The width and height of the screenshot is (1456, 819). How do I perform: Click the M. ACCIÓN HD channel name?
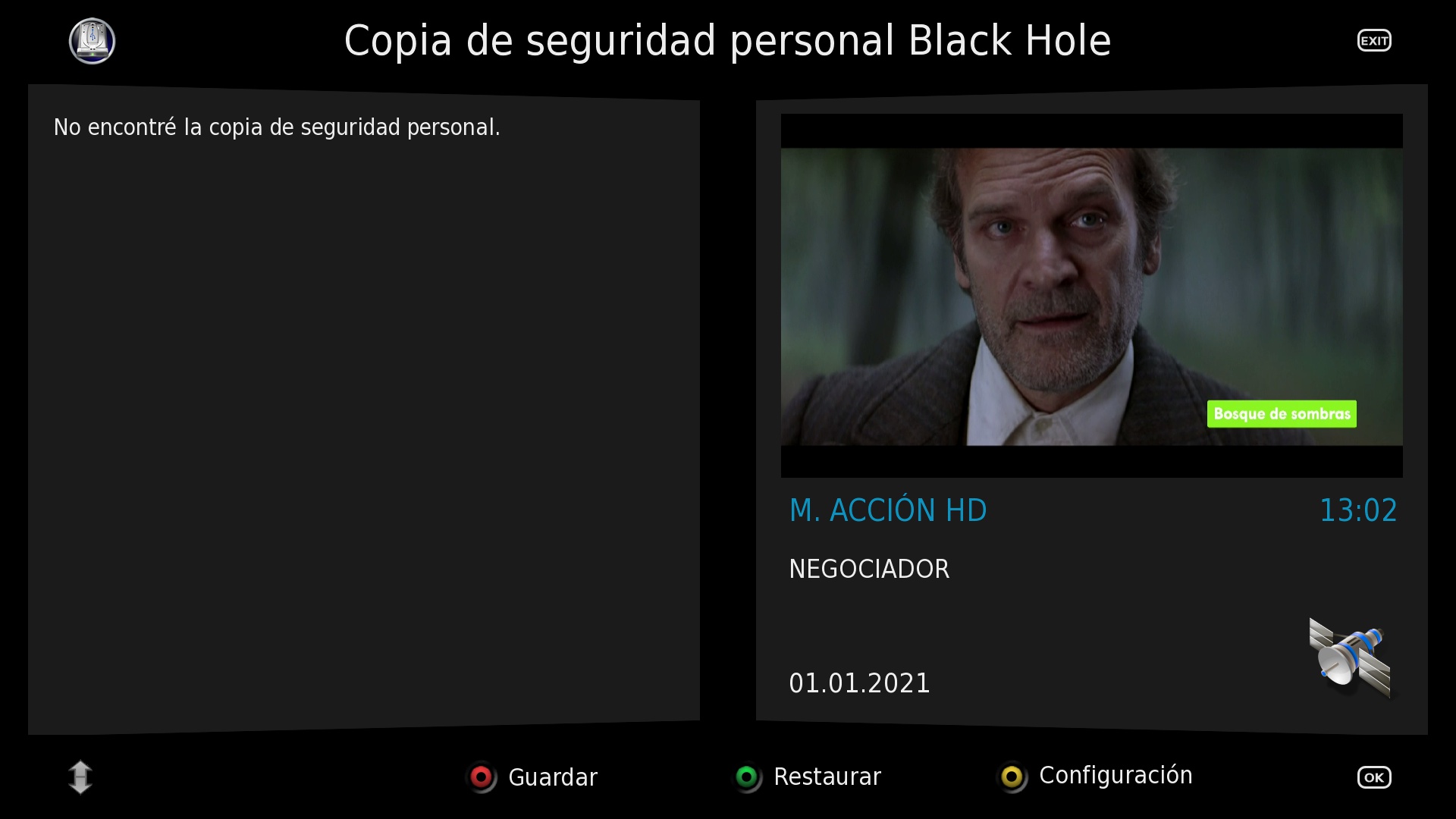[888, 510]
